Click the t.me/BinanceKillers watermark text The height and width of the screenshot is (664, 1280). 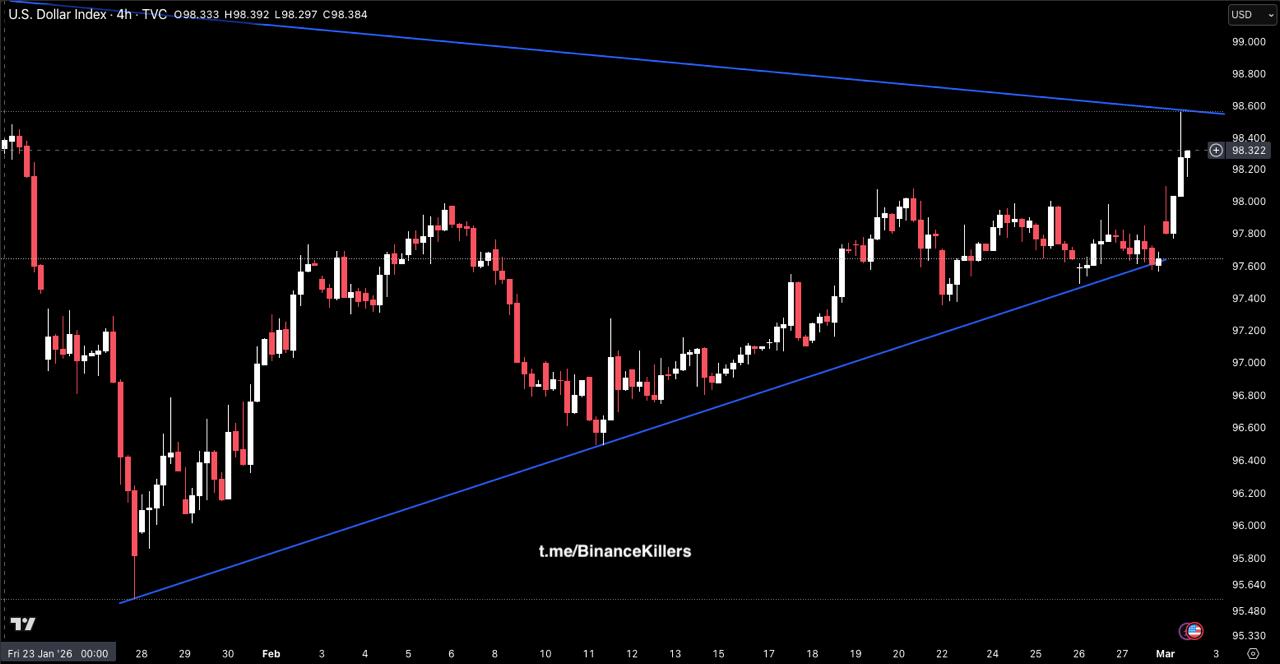click(615, 551)
